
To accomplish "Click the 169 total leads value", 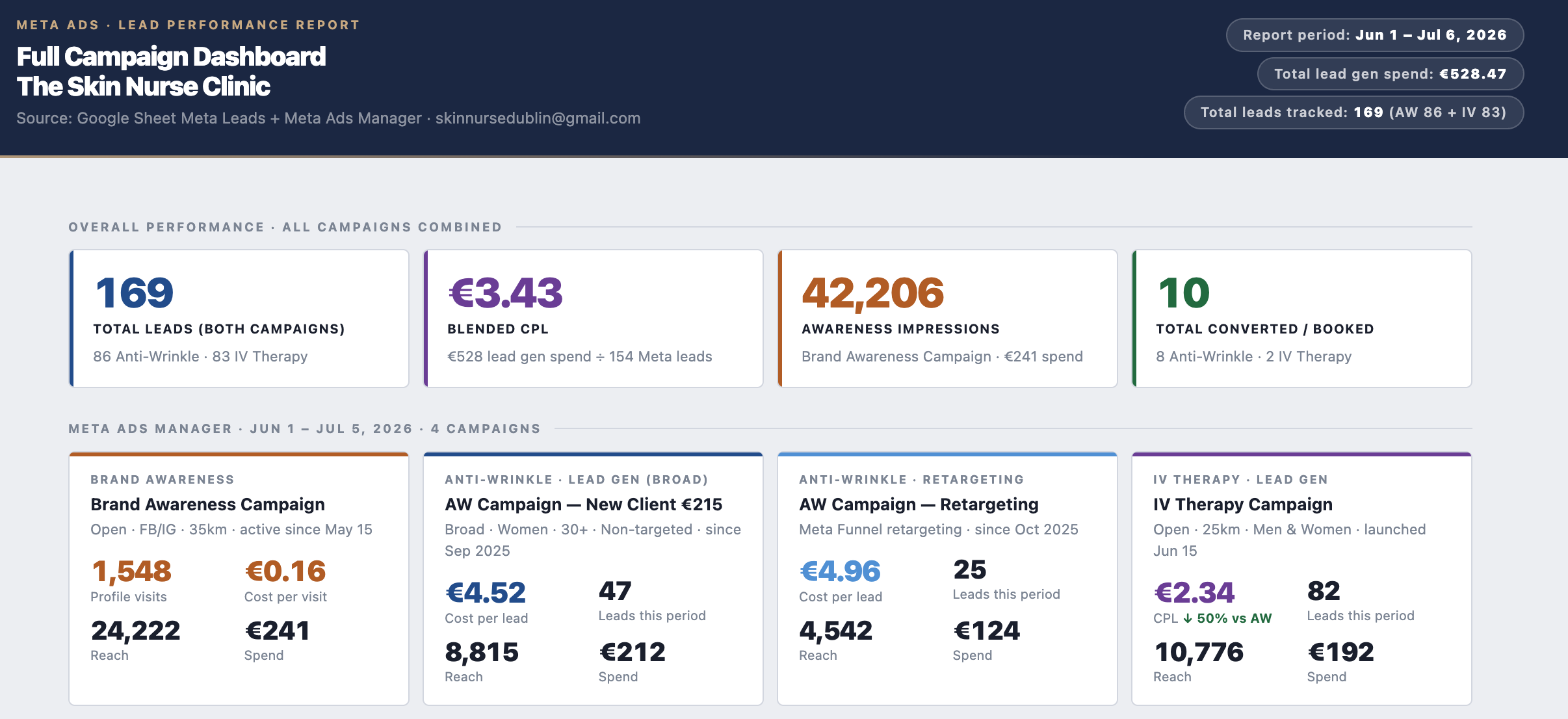I will tap(135, 293).
